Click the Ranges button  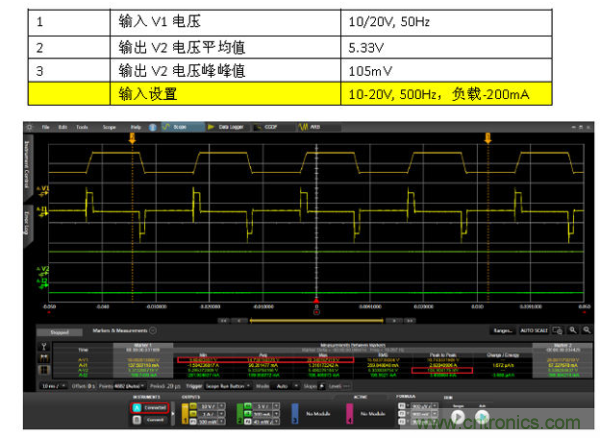(x=503, y=329)
